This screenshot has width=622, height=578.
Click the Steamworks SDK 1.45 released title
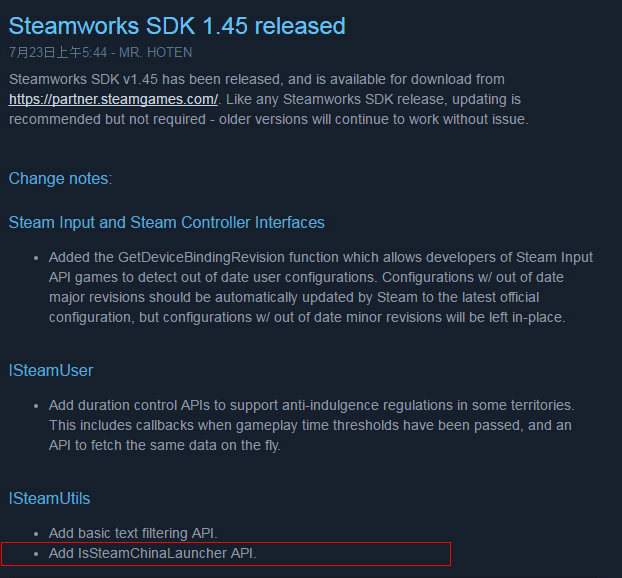(177, 26)
